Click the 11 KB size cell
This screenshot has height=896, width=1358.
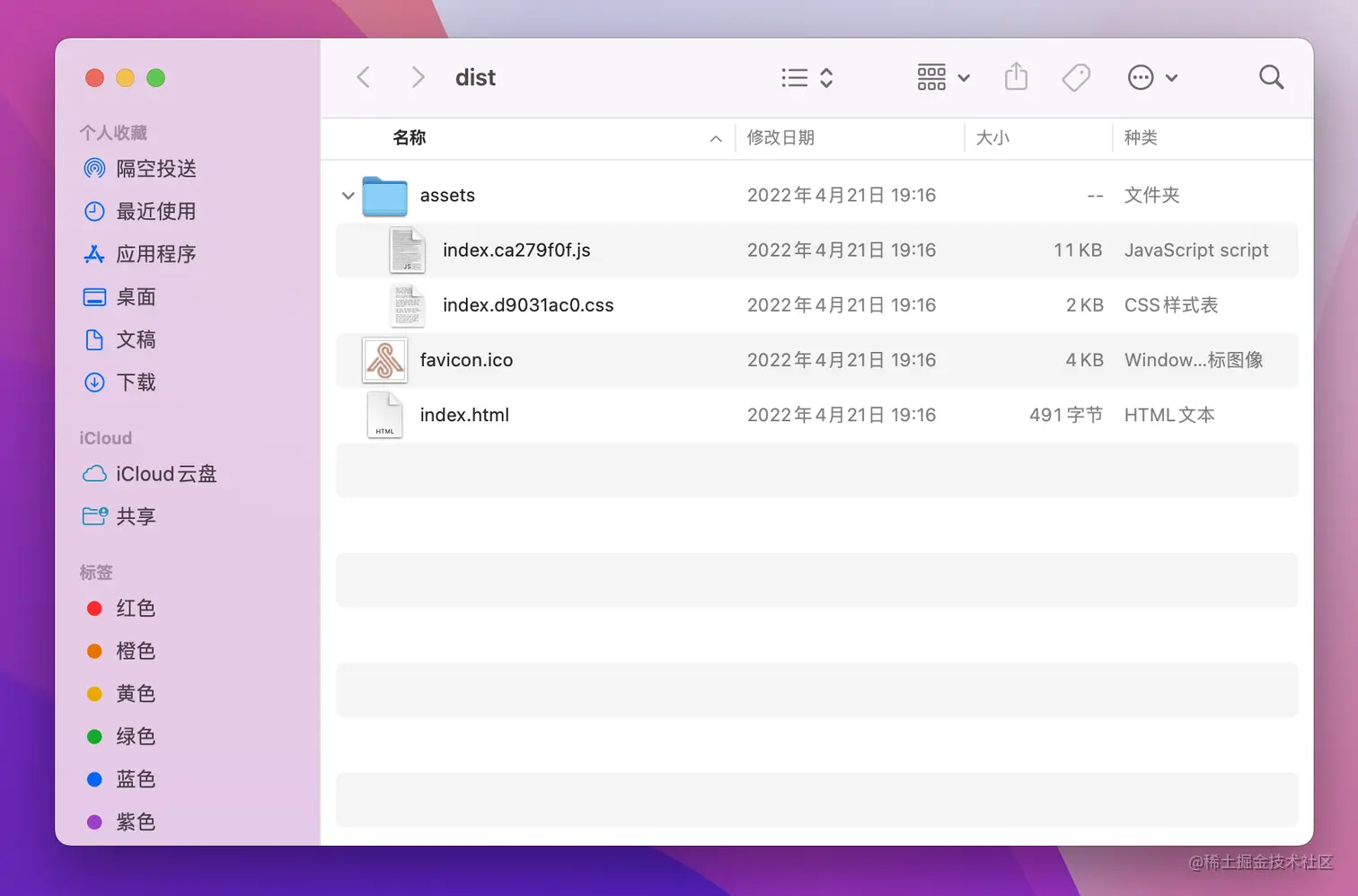1078,250
